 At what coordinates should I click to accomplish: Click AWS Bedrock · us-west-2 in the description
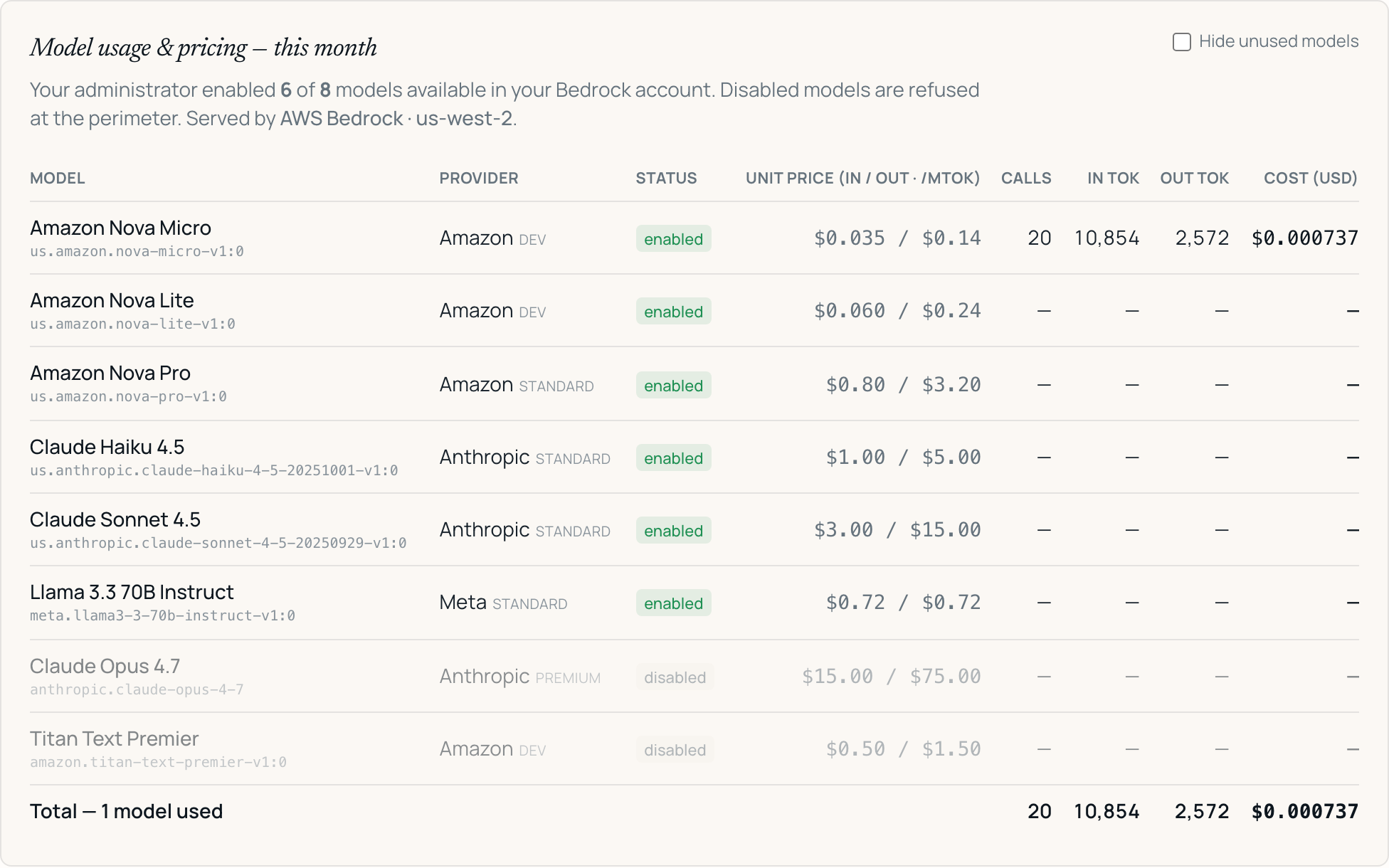[396, 118]
